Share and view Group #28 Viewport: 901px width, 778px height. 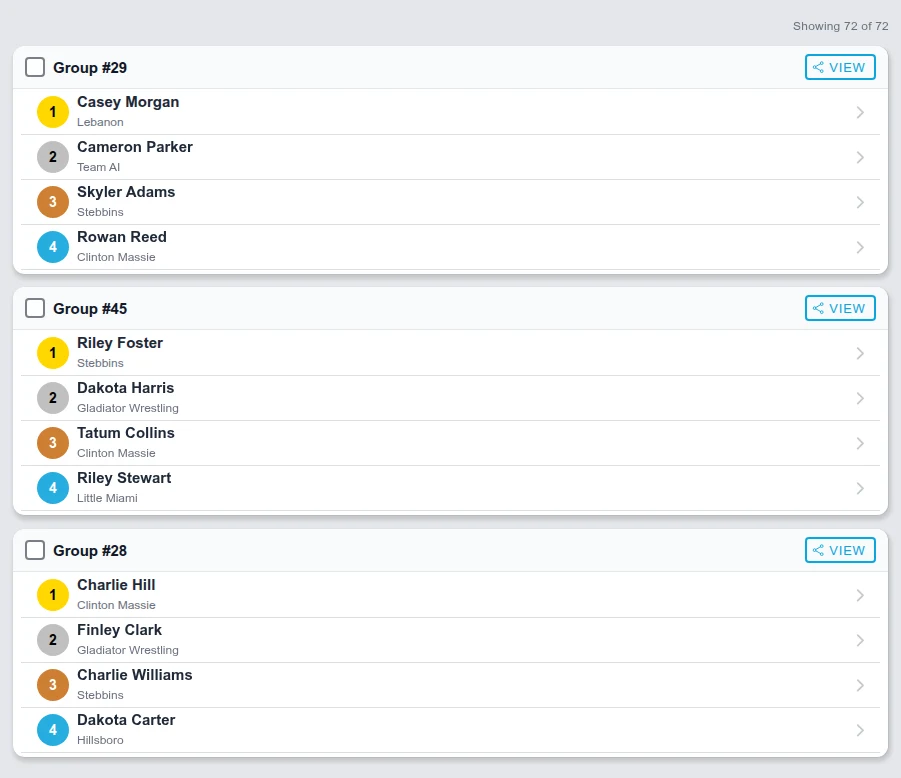point(840,550)
